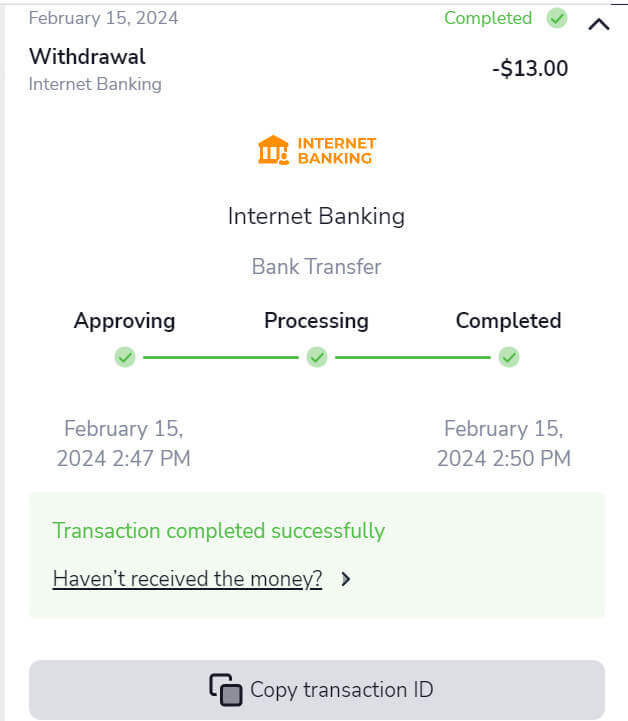Image resolution: width=628 pixels, height=721 pixels.
Task: Click the Withdrawal transaction title
Action: (87, 56)
